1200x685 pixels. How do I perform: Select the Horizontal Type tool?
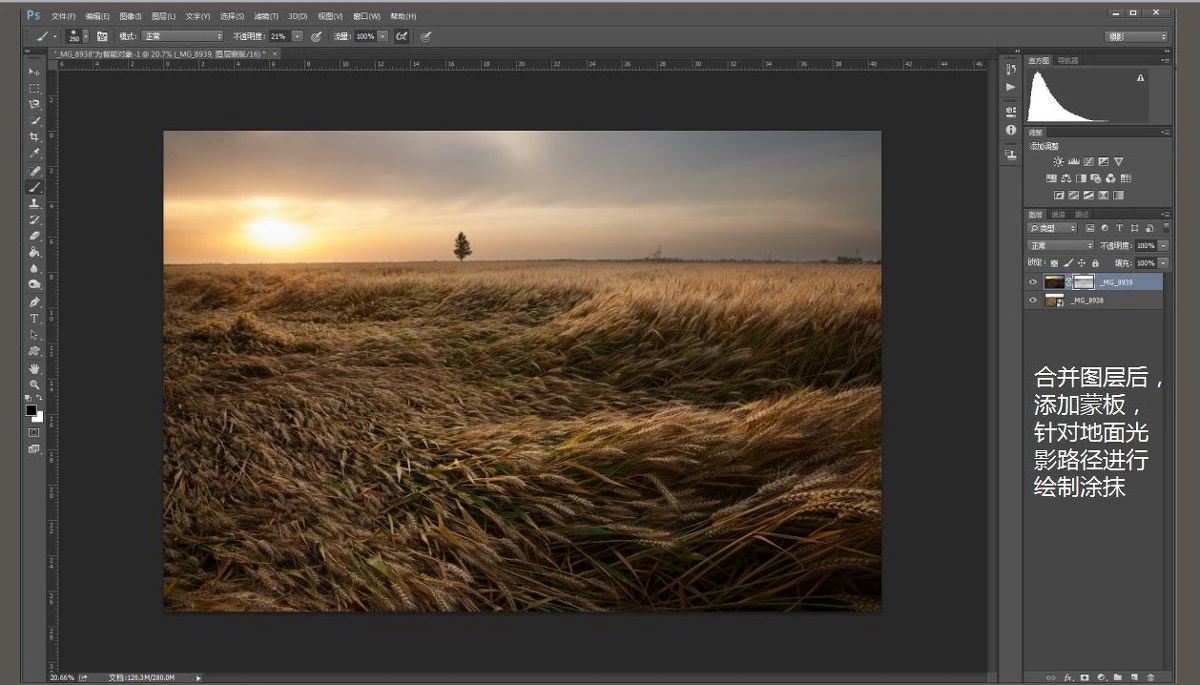pos(34,318)
